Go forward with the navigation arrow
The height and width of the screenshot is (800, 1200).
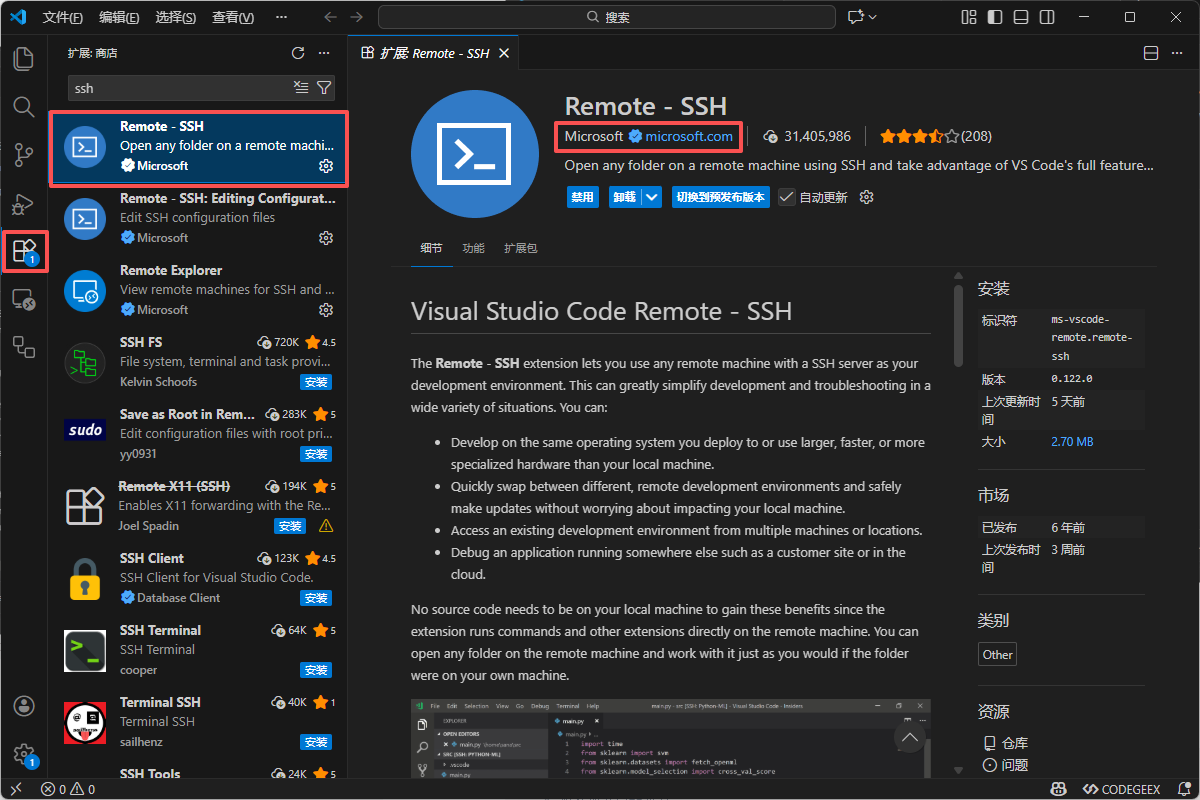(359, 17)
